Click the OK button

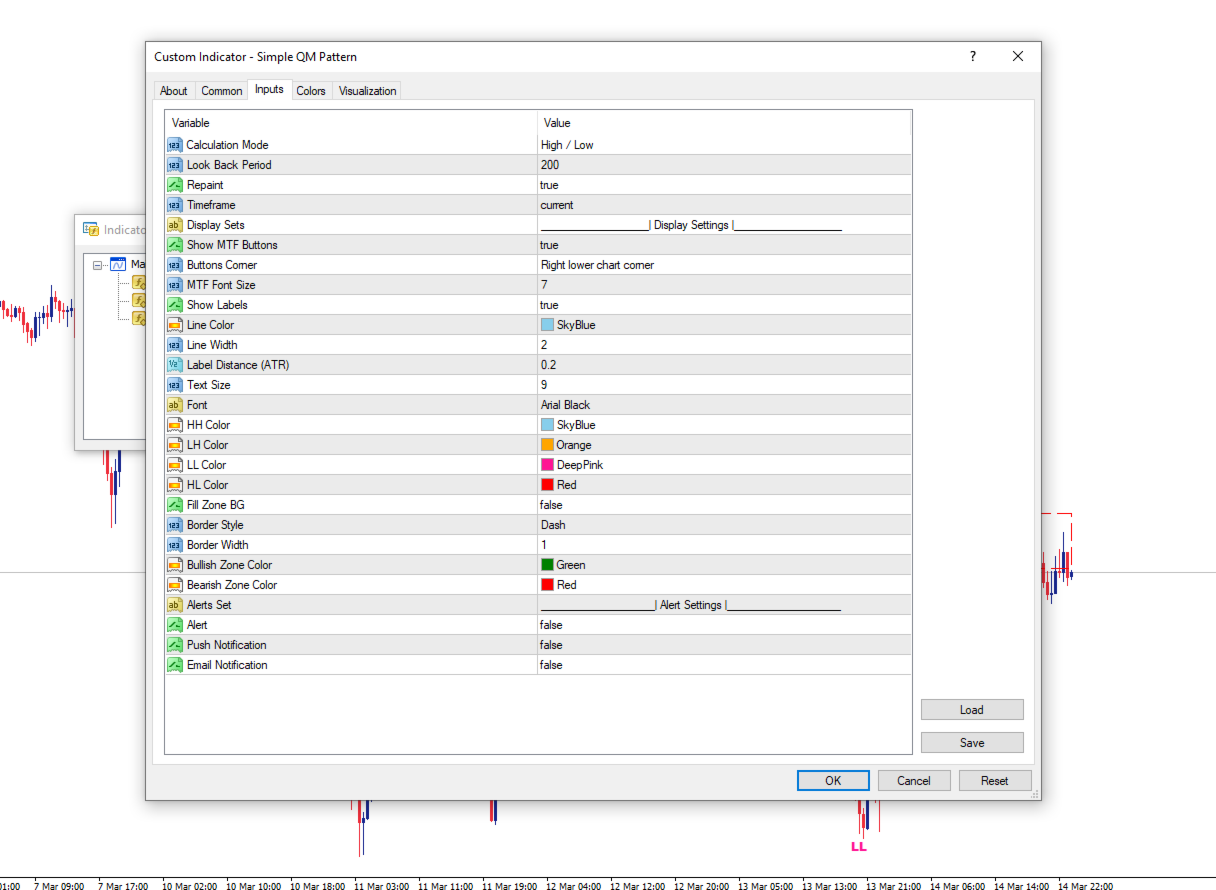point(833,781)
